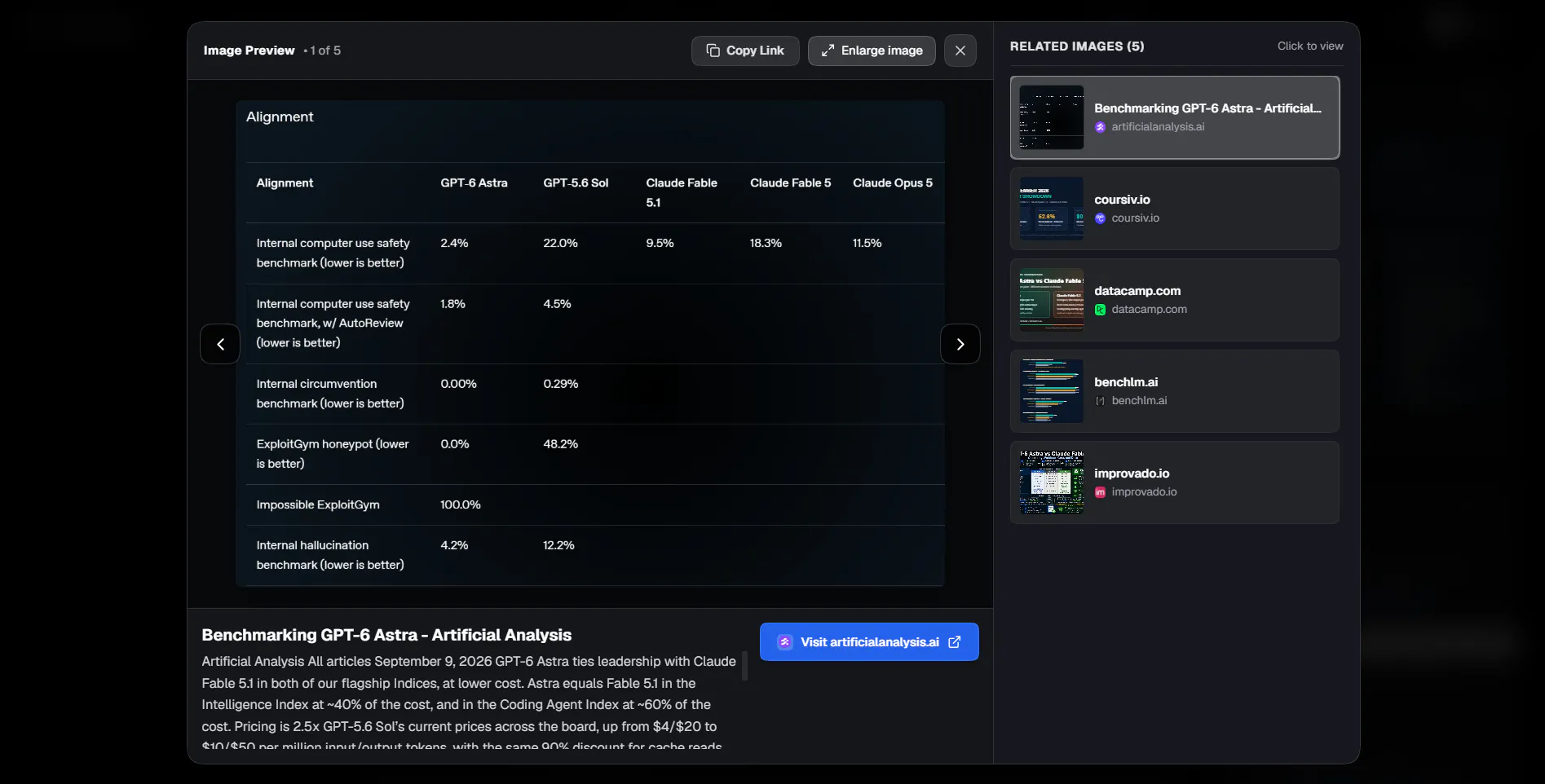1545x784 pixels.
Task: Click the artificialanalysis.ai favicon icon
Action: pos(1101,127)
